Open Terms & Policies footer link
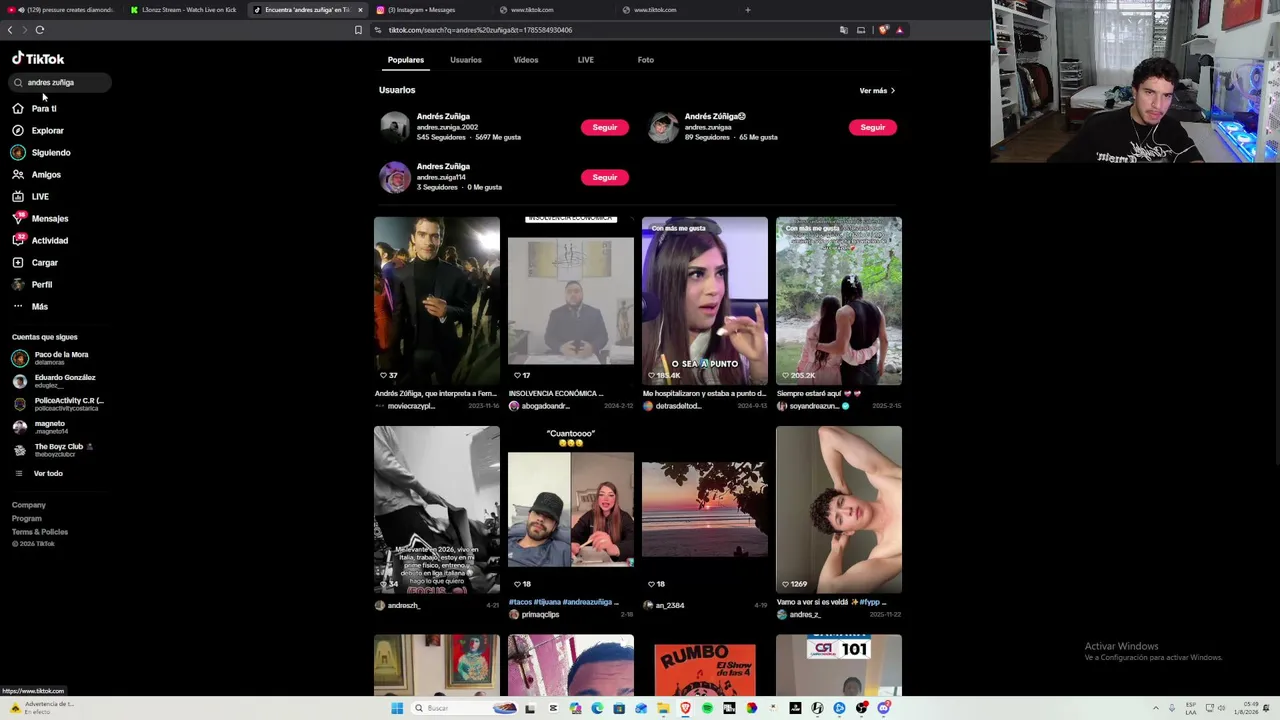The width and height of the screenshot is (1280, 720). pyautogui.click(x=40, y=531)
